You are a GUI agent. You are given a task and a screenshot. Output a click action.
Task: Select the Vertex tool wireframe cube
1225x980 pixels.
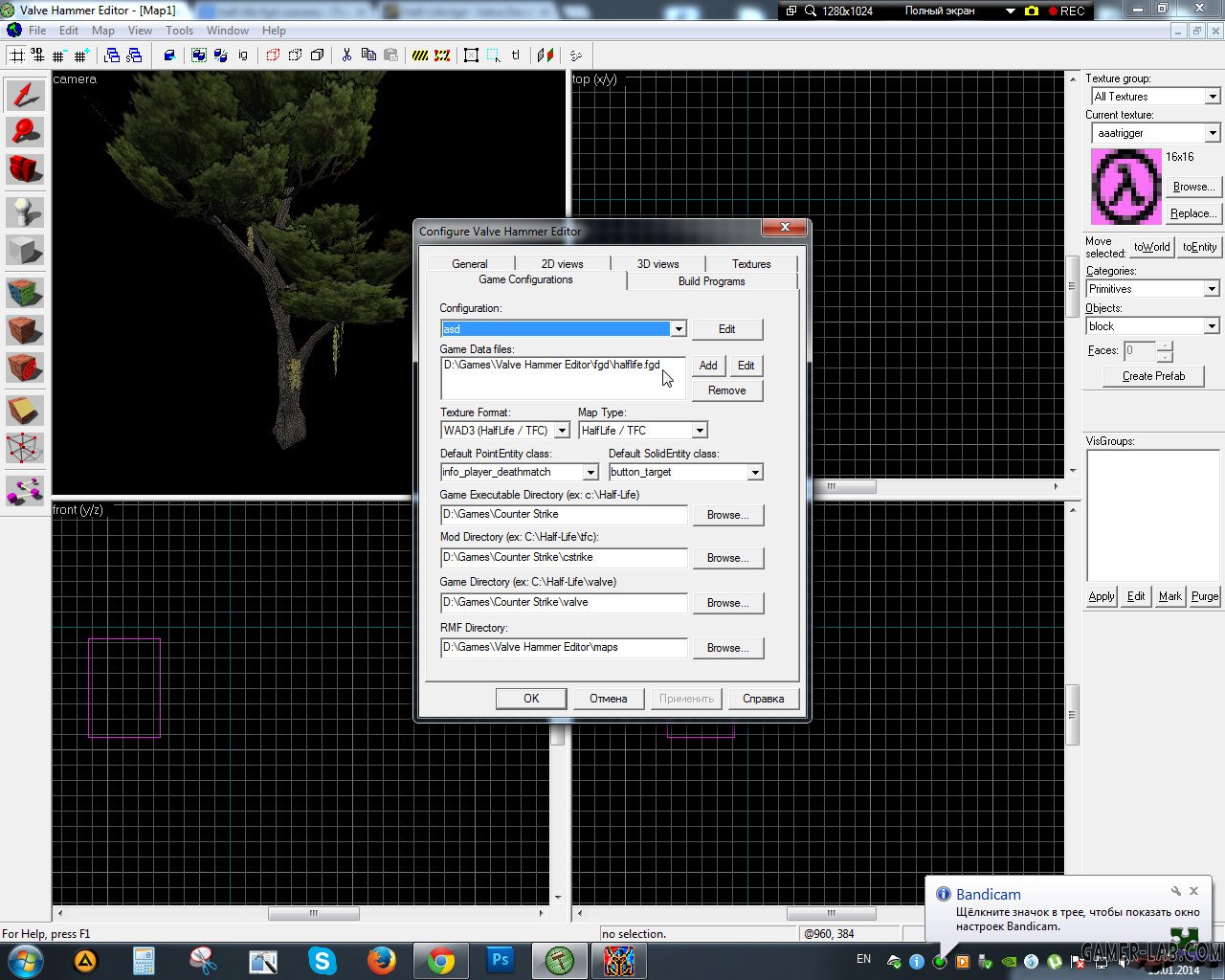(25, 448)
